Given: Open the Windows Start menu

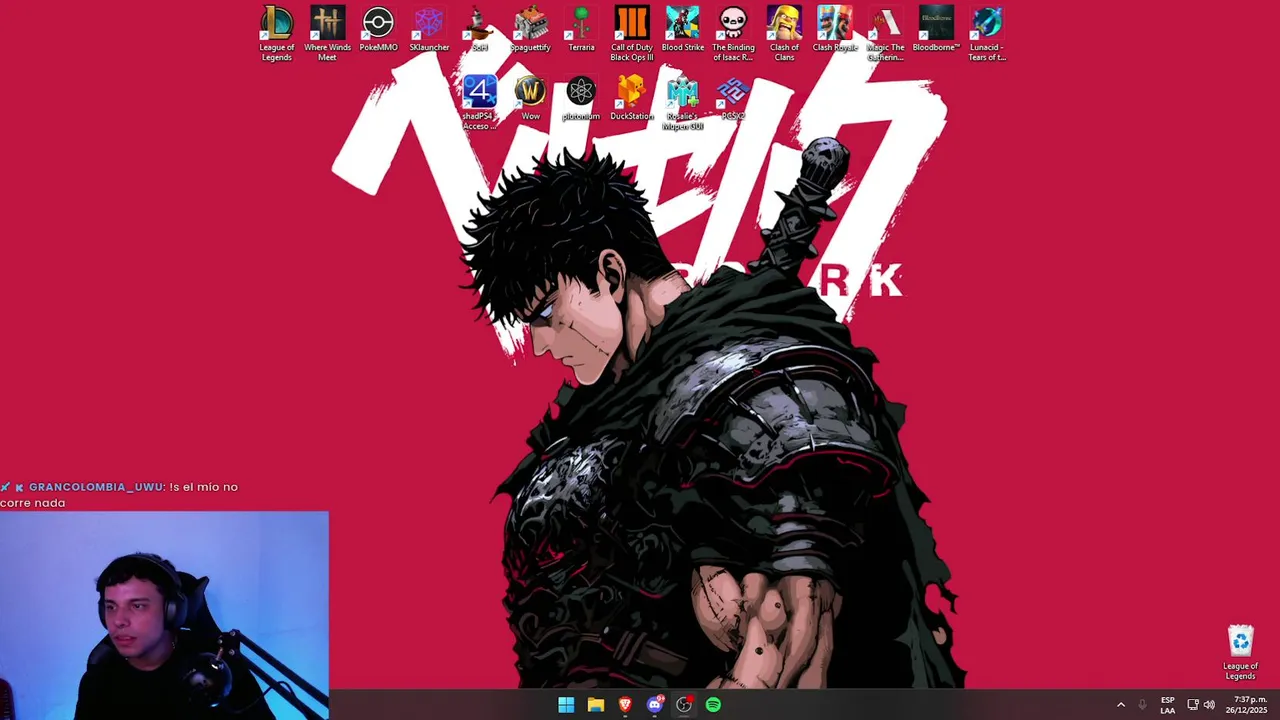Looking at the screenshot, I should coord(566,705).
